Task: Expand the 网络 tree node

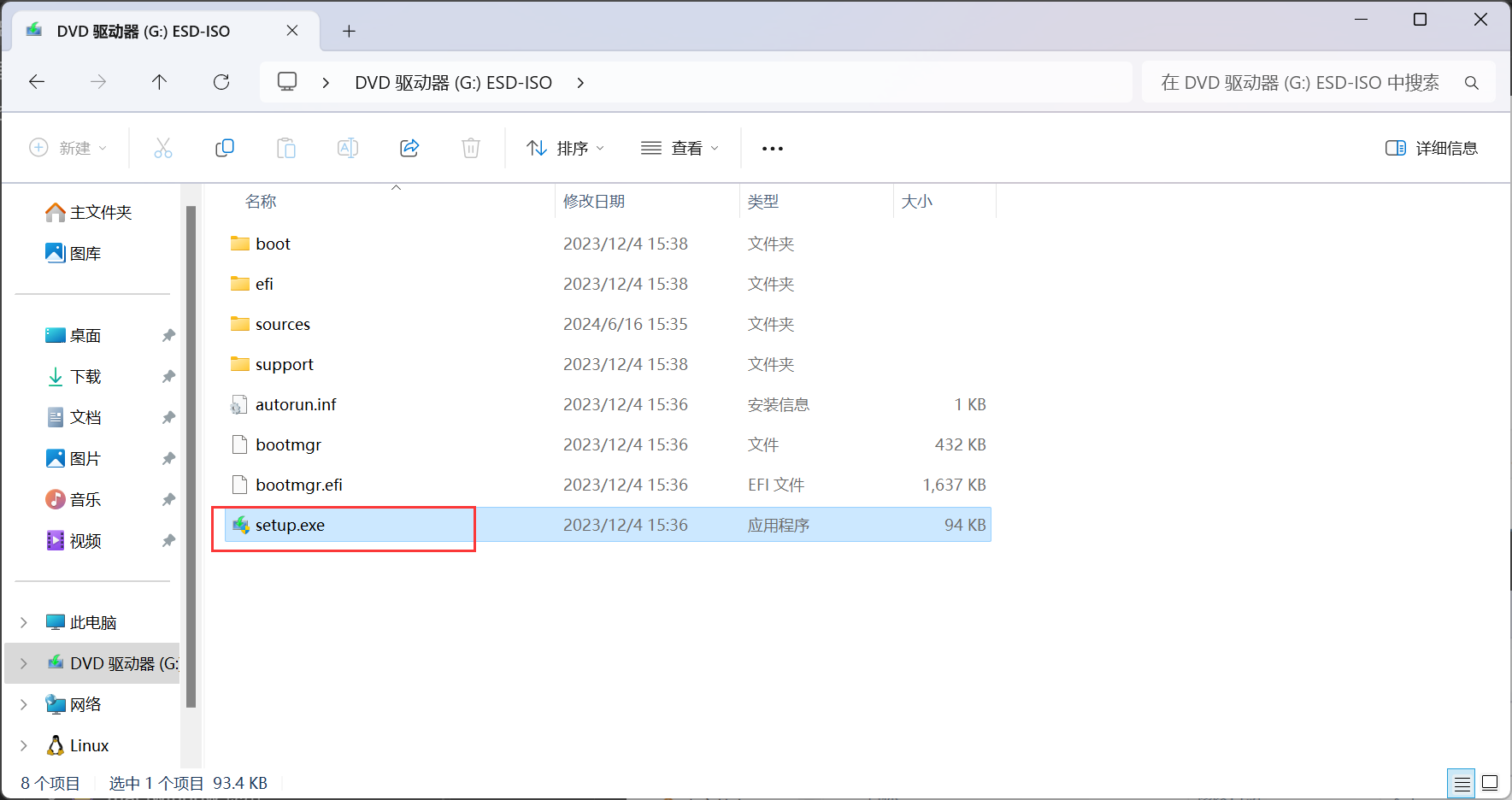Action: 24,704
